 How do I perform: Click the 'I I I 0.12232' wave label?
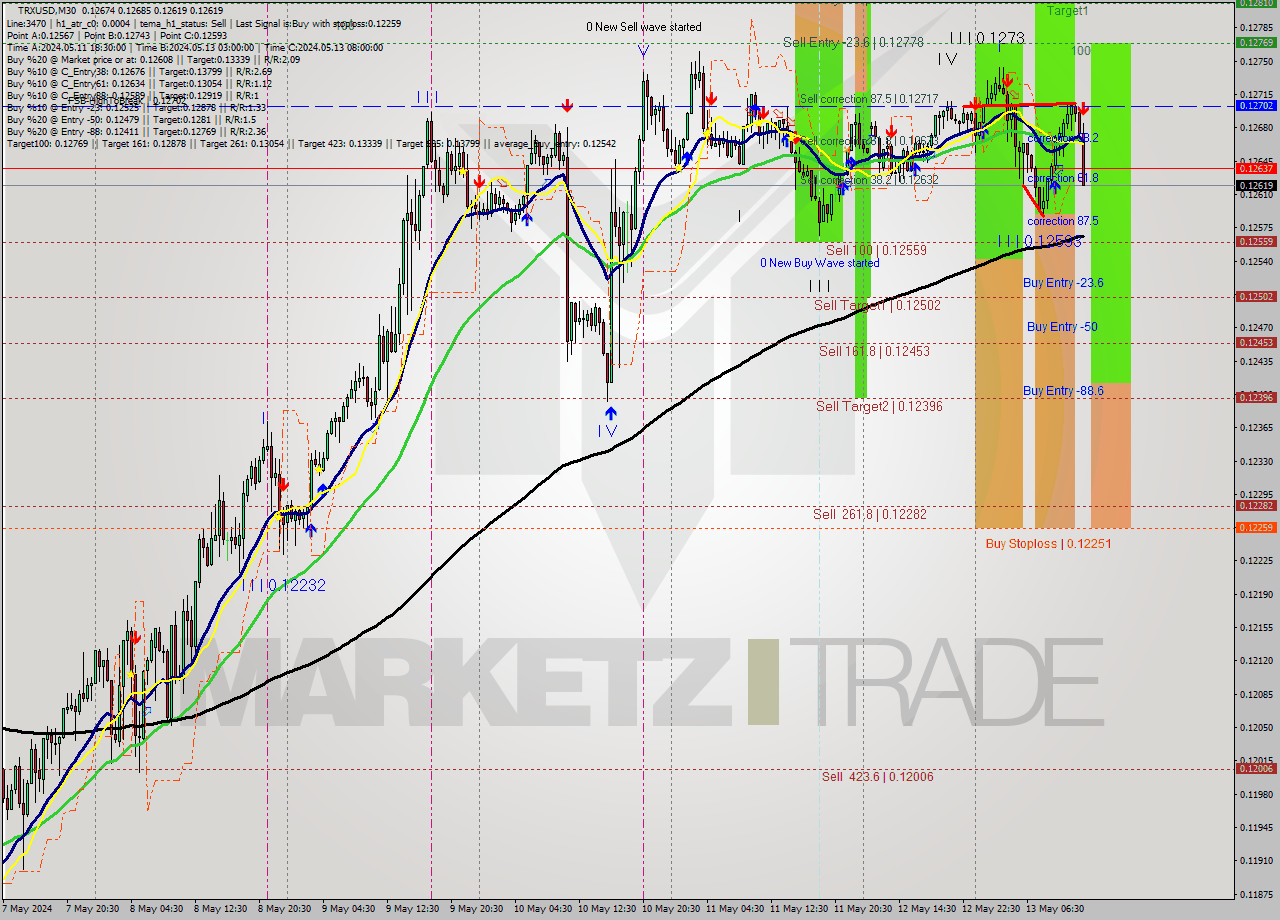(283, 585)
